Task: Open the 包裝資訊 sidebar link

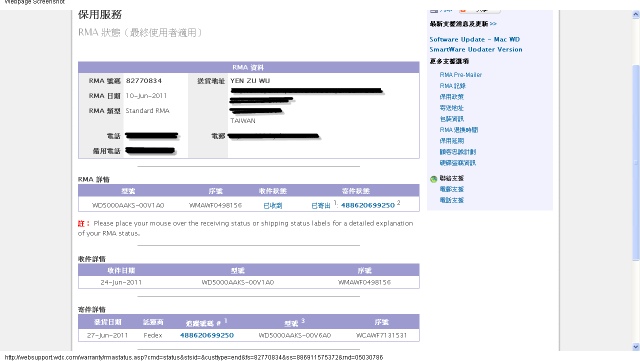Action: coord(451,119)
